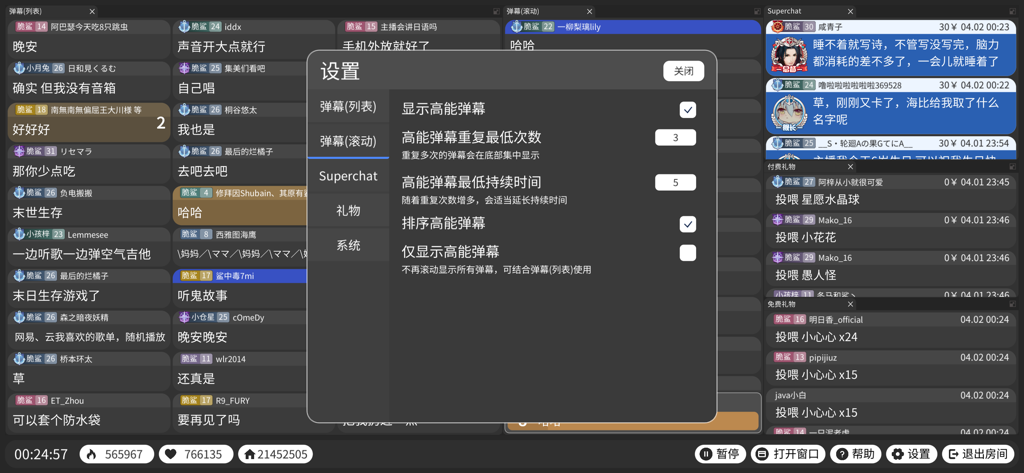This screenshot has width=1024, height=473.
Task: Uncheck the 排序高能弹幕 checkbox
Action: click(687, 224)
